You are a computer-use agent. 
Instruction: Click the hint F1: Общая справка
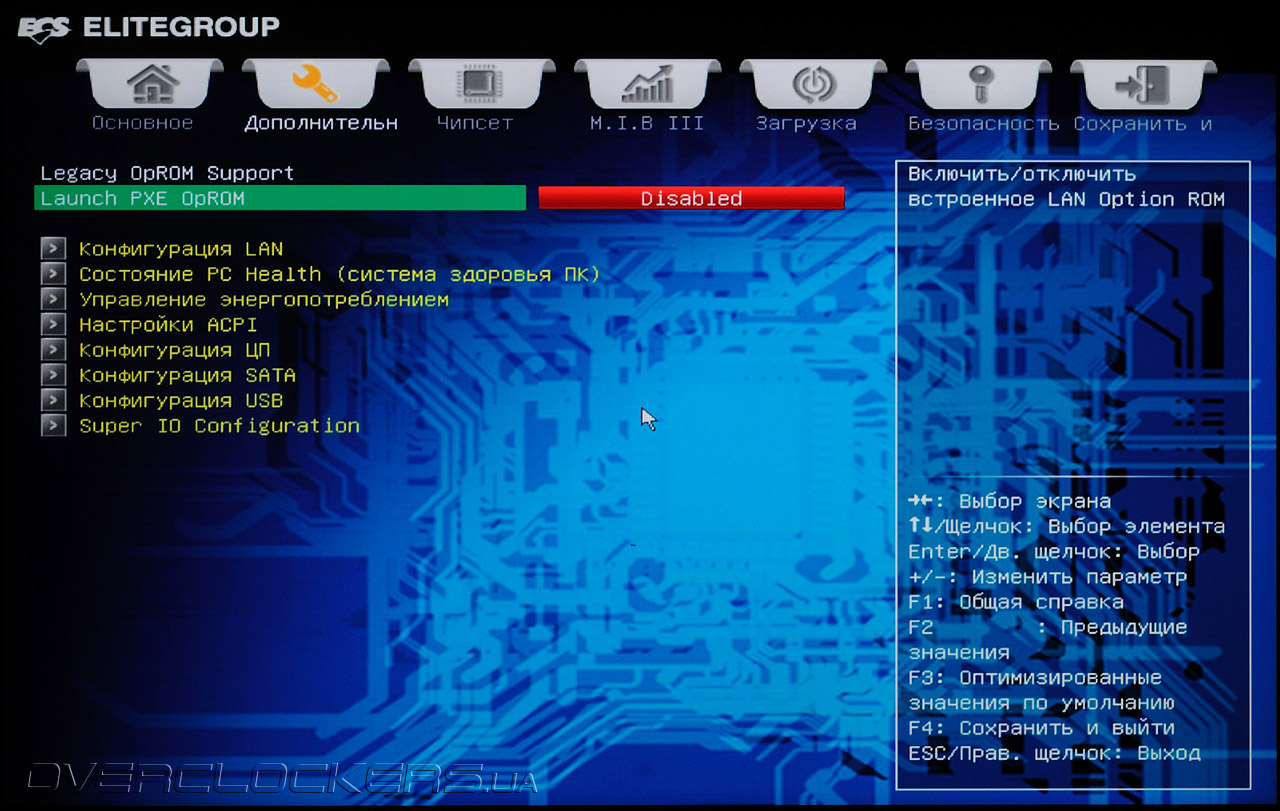1016,602
